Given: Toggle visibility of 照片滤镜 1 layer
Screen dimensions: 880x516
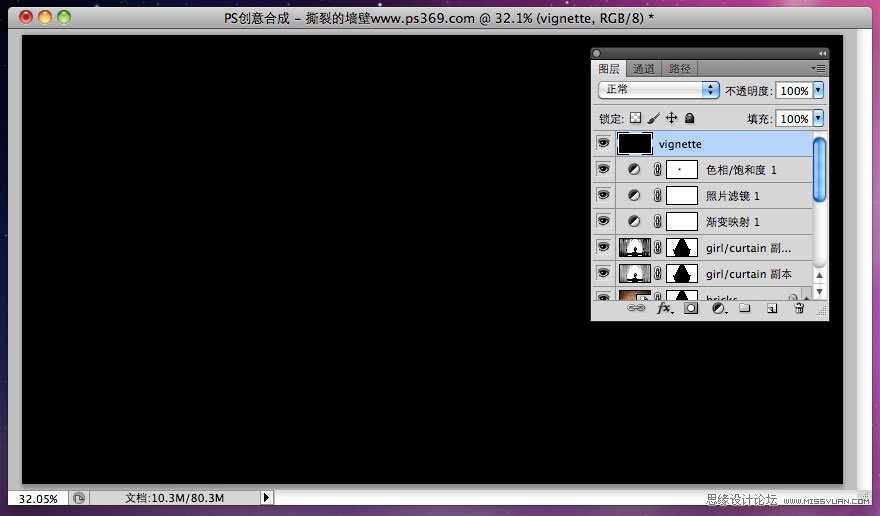Looking at the screenshot, I should 603,195.
